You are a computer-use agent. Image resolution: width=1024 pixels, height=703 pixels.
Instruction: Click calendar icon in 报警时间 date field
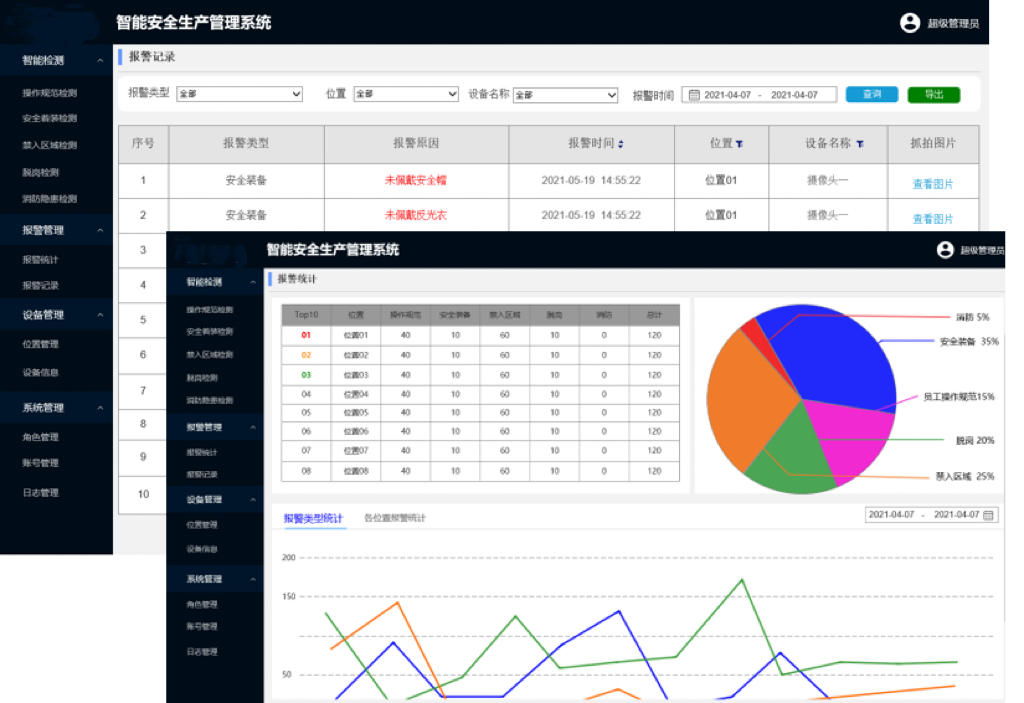click(x=694, y=95)
